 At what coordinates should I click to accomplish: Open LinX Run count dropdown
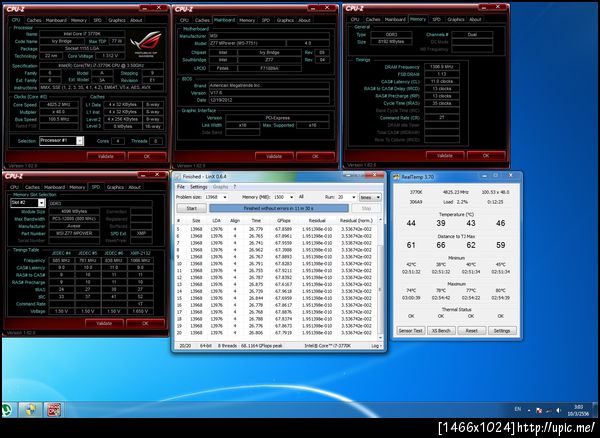point(354,197)
